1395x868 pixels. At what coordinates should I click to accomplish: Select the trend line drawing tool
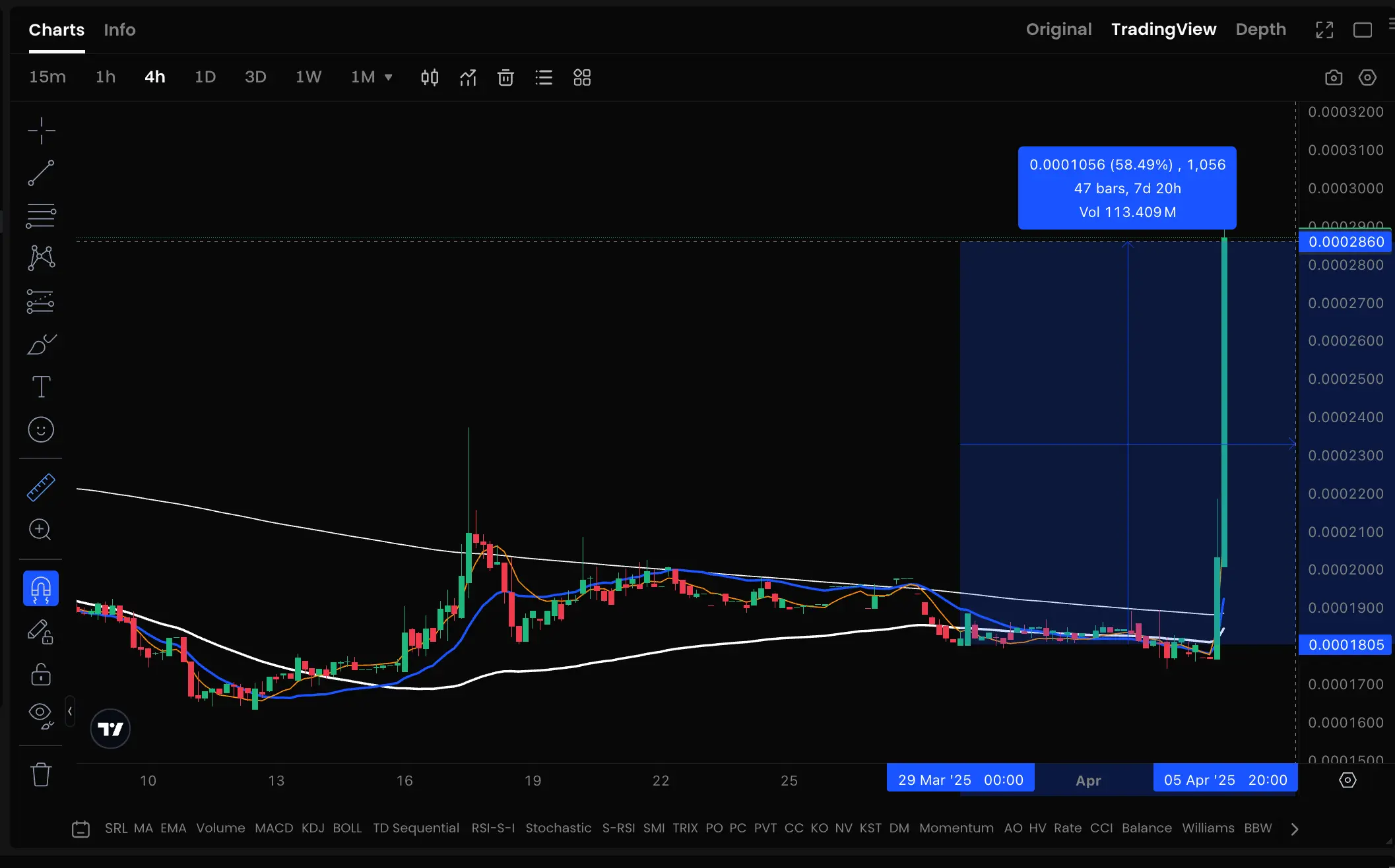[x=41, y=173]
